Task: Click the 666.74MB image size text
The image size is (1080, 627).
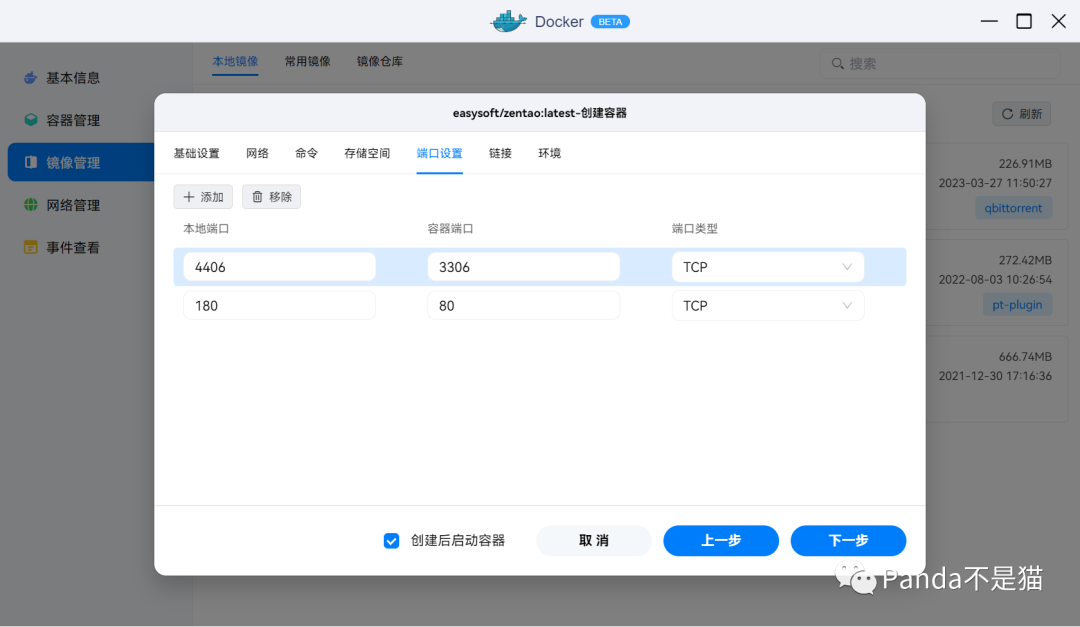Action: click(x=1025, y=357)
